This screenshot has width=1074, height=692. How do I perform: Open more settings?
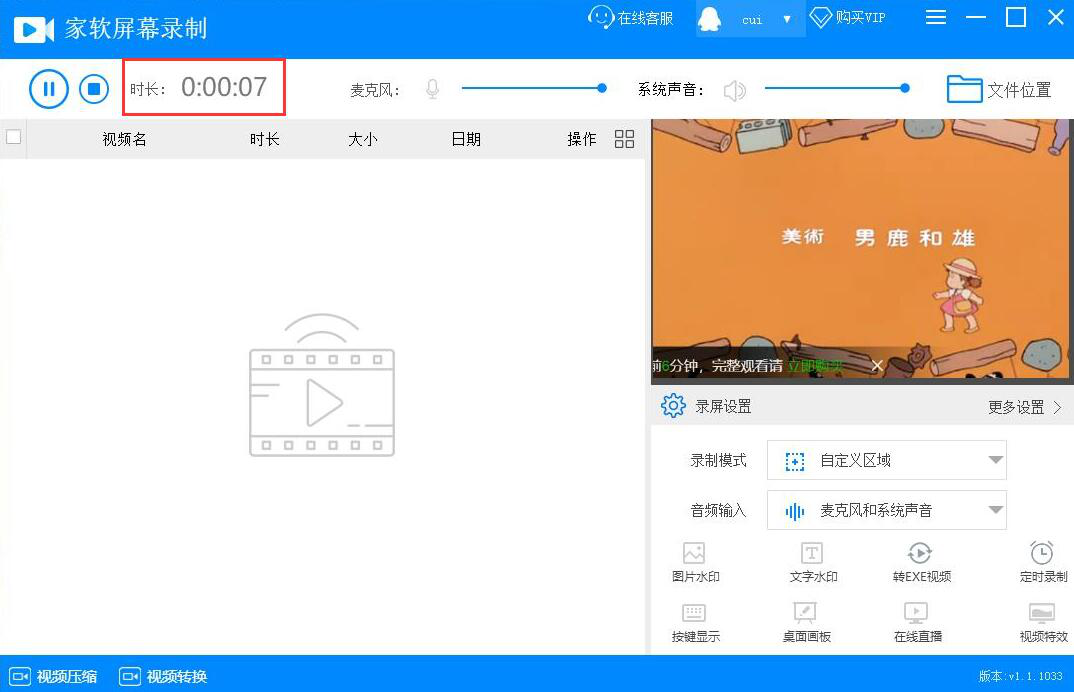(1025, 407)
